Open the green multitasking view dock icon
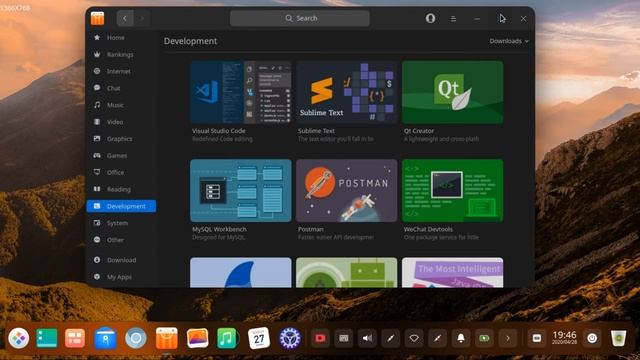Image resolution: width=640 pixels, height=360 pixels. [47, 338]
